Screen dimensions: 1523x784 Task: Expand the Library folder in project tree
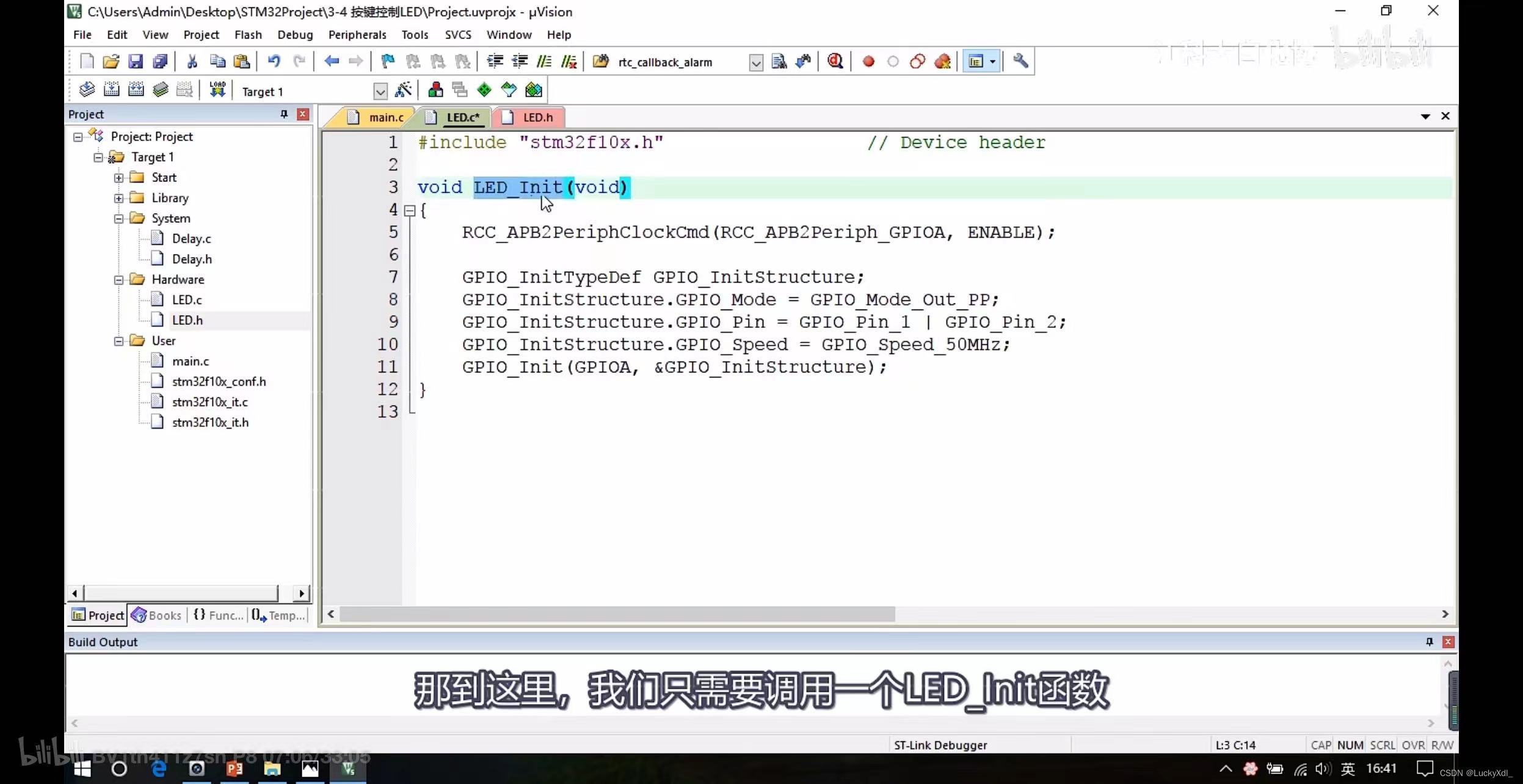pos(118,198)
